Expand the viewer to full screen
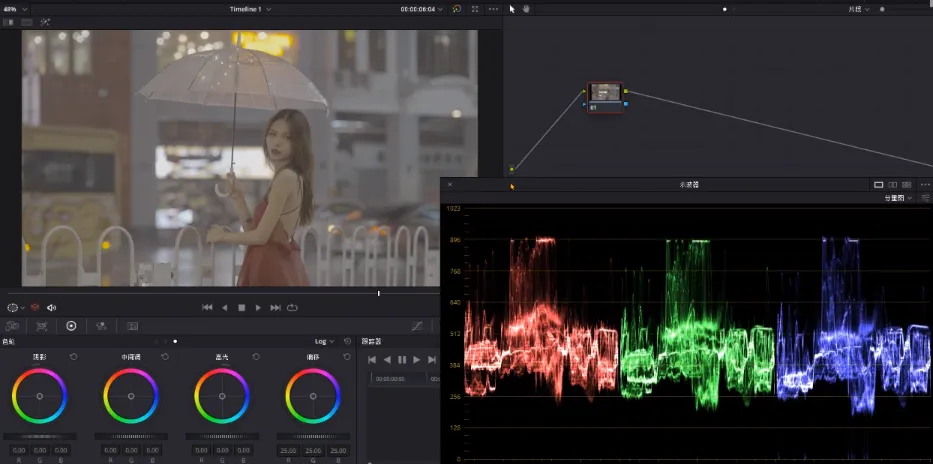This screenshot has width=933, height=464. (x=475, y=8)
